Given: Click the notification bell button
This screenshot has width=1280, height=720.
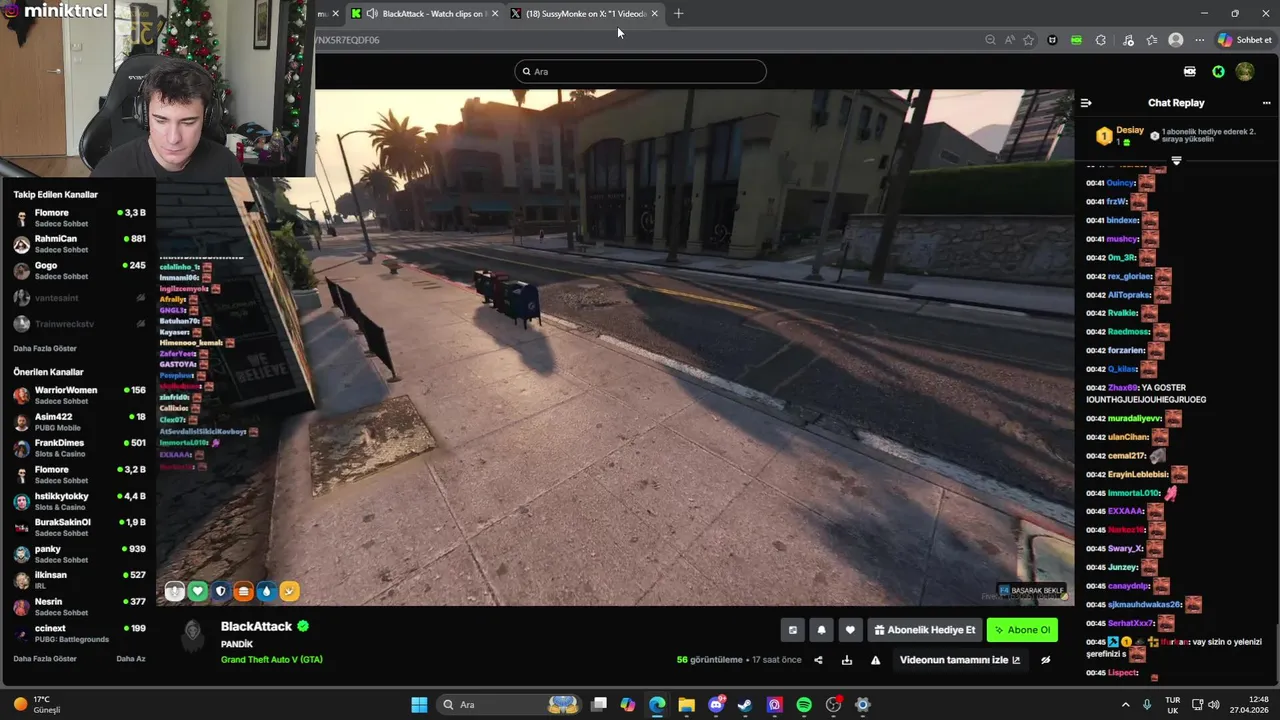Looking at the screenshot, I should tap(821, 630).
